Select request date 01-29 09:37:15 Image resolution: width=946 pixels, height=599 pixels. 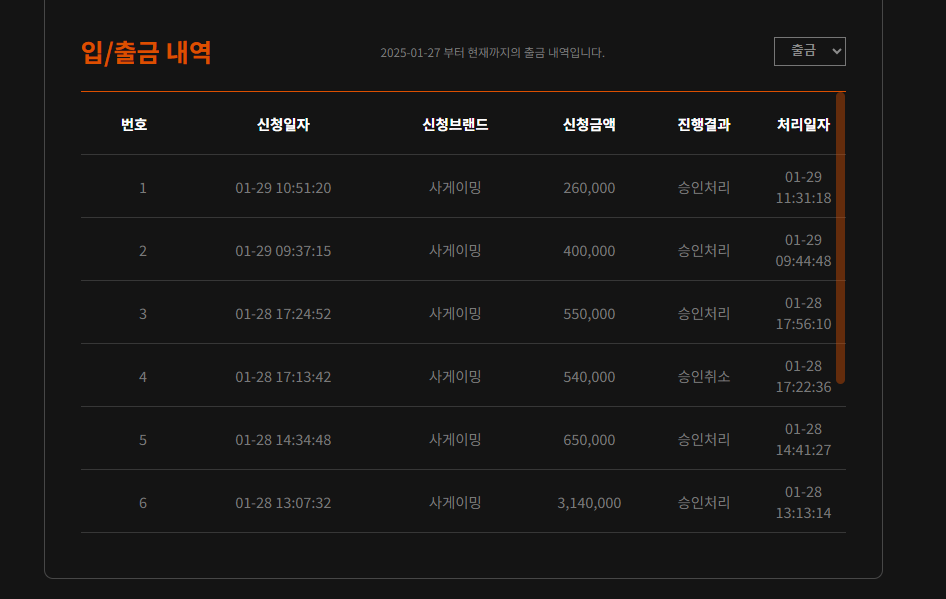click(283, 250)
